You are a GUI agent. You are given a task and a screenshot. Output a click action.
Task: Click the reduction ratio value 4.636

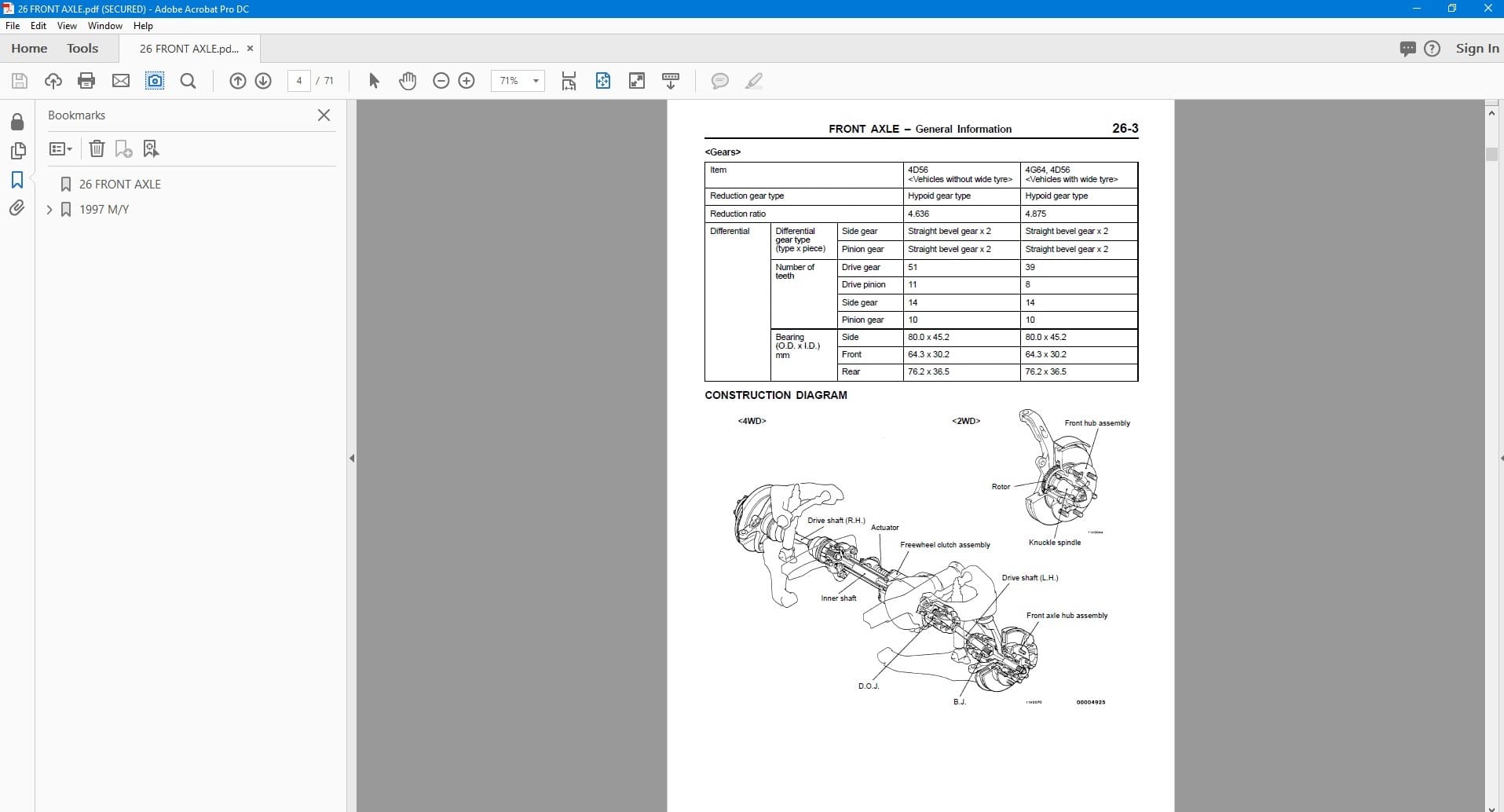click(x=918, y=214)
